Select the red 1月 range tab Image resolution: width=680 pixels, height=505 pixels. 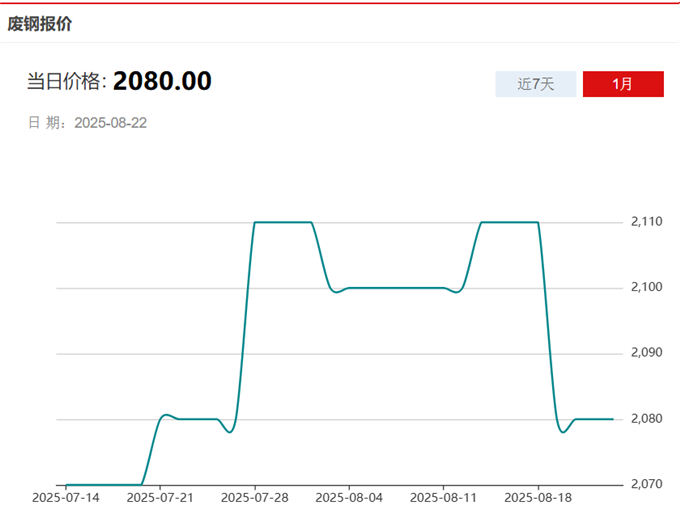622,84
